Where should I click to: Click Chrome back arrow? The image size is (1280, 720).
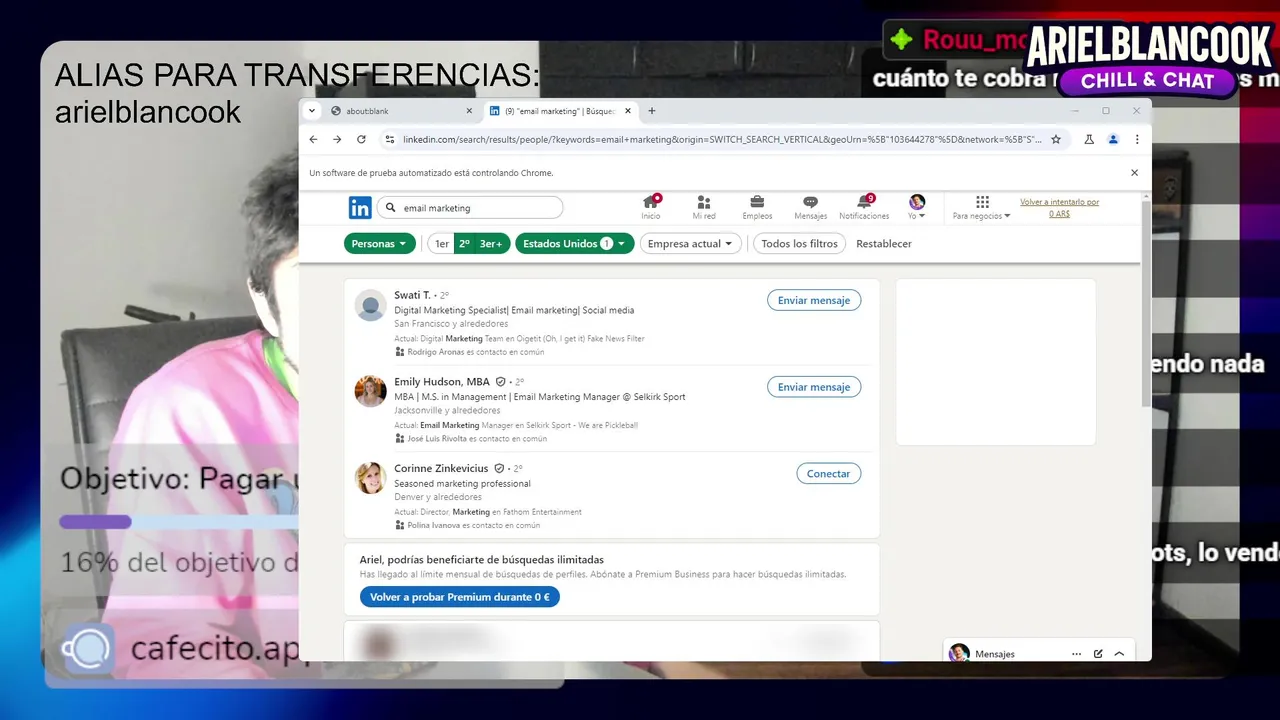(313, 139)
